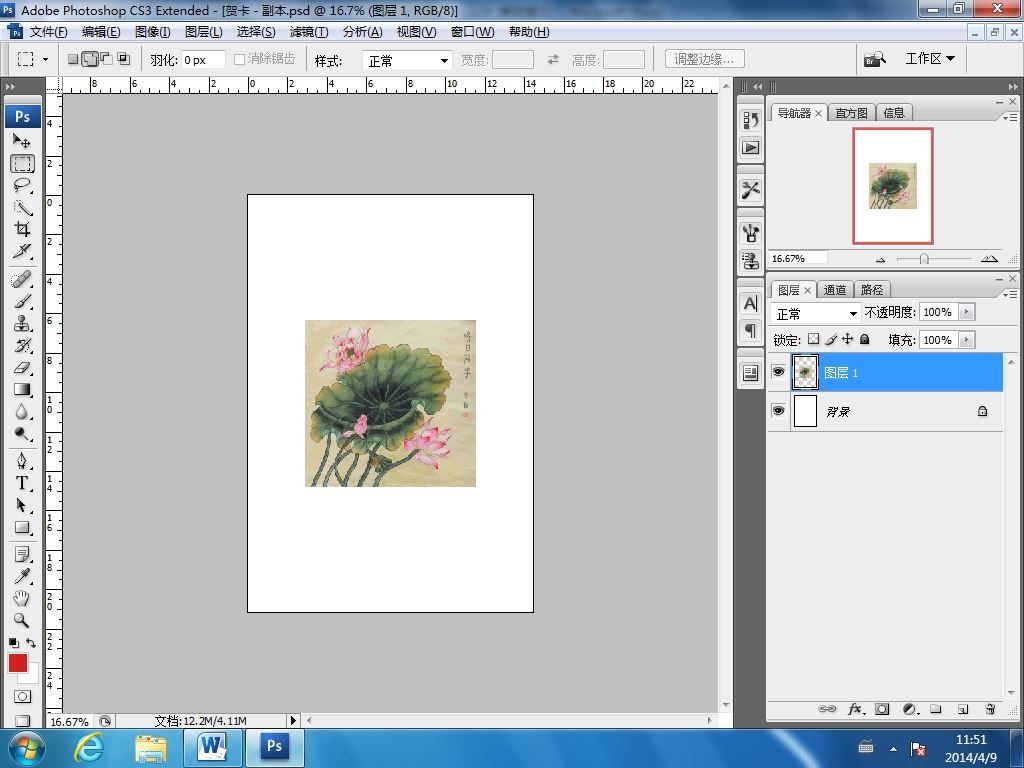Screen dimensions: 1024x768
Task: Add a layer style with fx button
Action: pyautogui.click(x=856, y=709)
